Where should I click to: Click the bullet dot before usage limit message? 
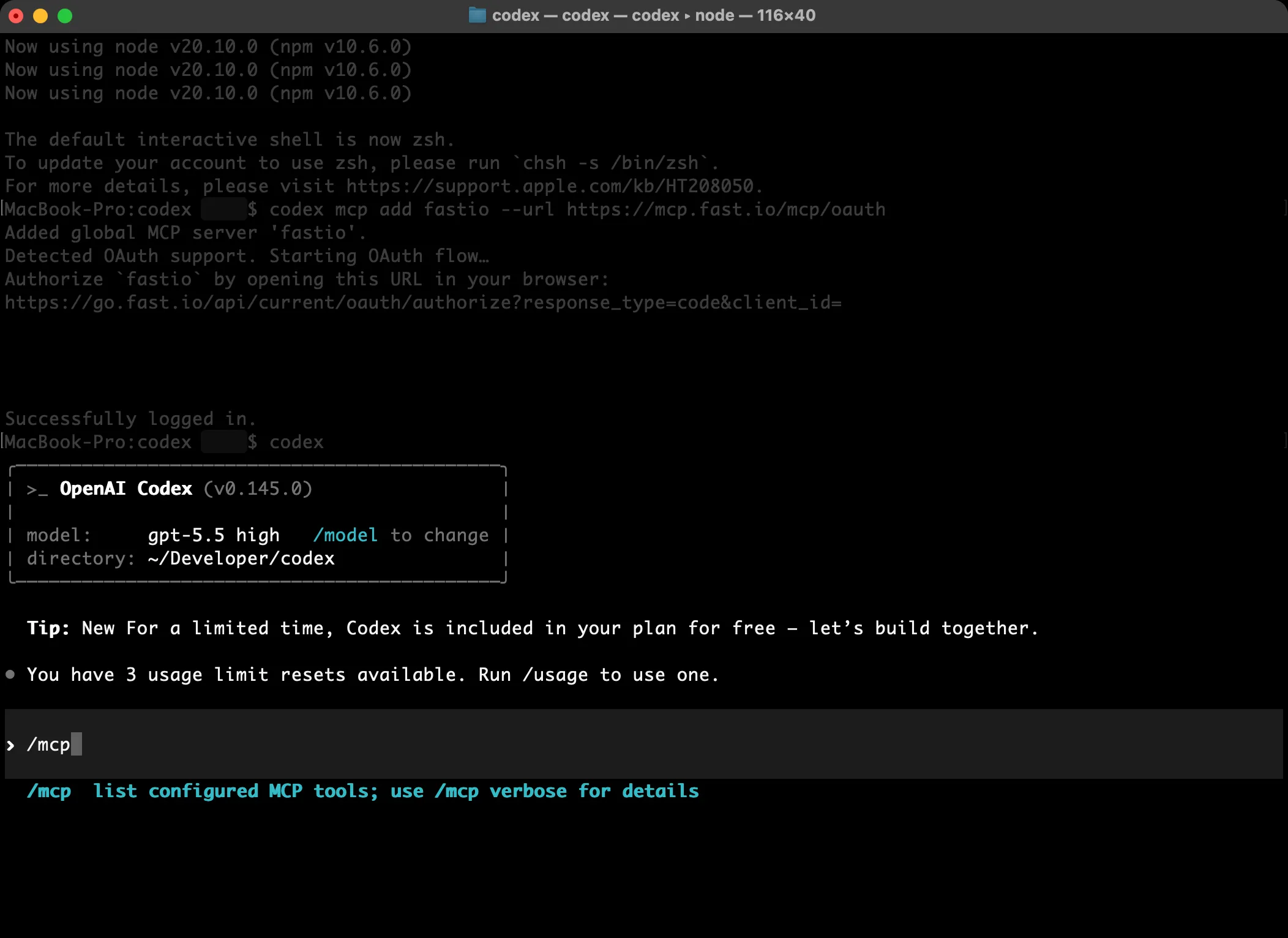(x=10, y=675)
